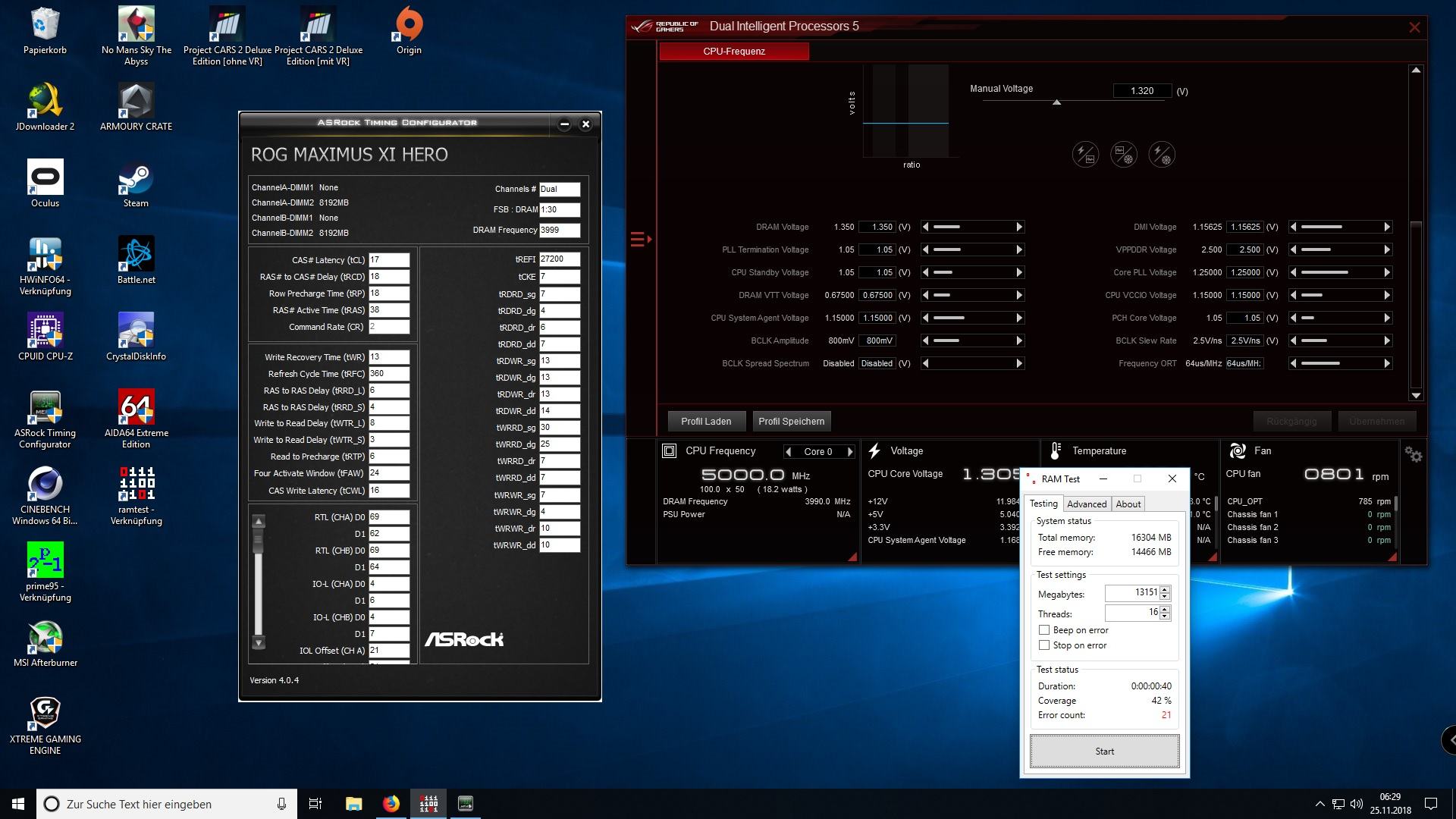Select next core with right arrow
1456x819 pixels.
click(x=850, y=451)
